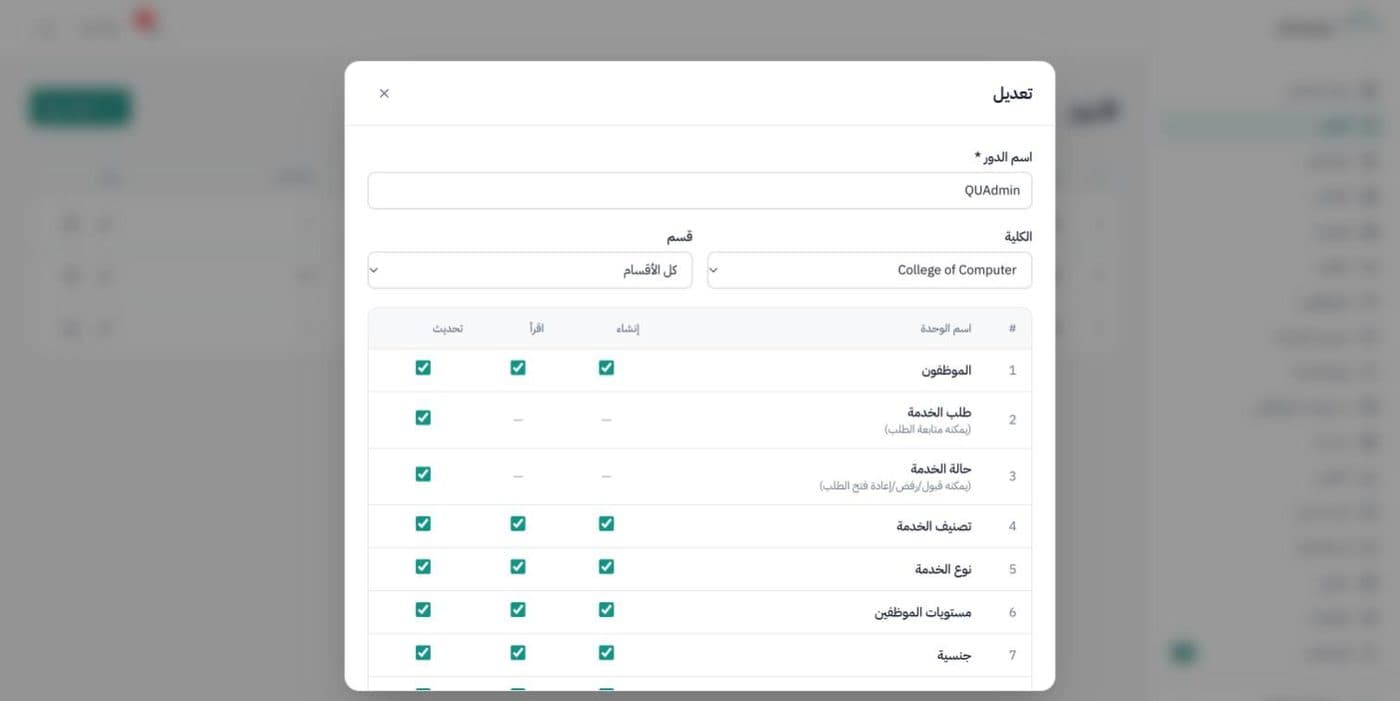The width and height of the screenshot is (1400, 701).
Task: Click the اسم الوحدة column header
Action: point(946,328)
